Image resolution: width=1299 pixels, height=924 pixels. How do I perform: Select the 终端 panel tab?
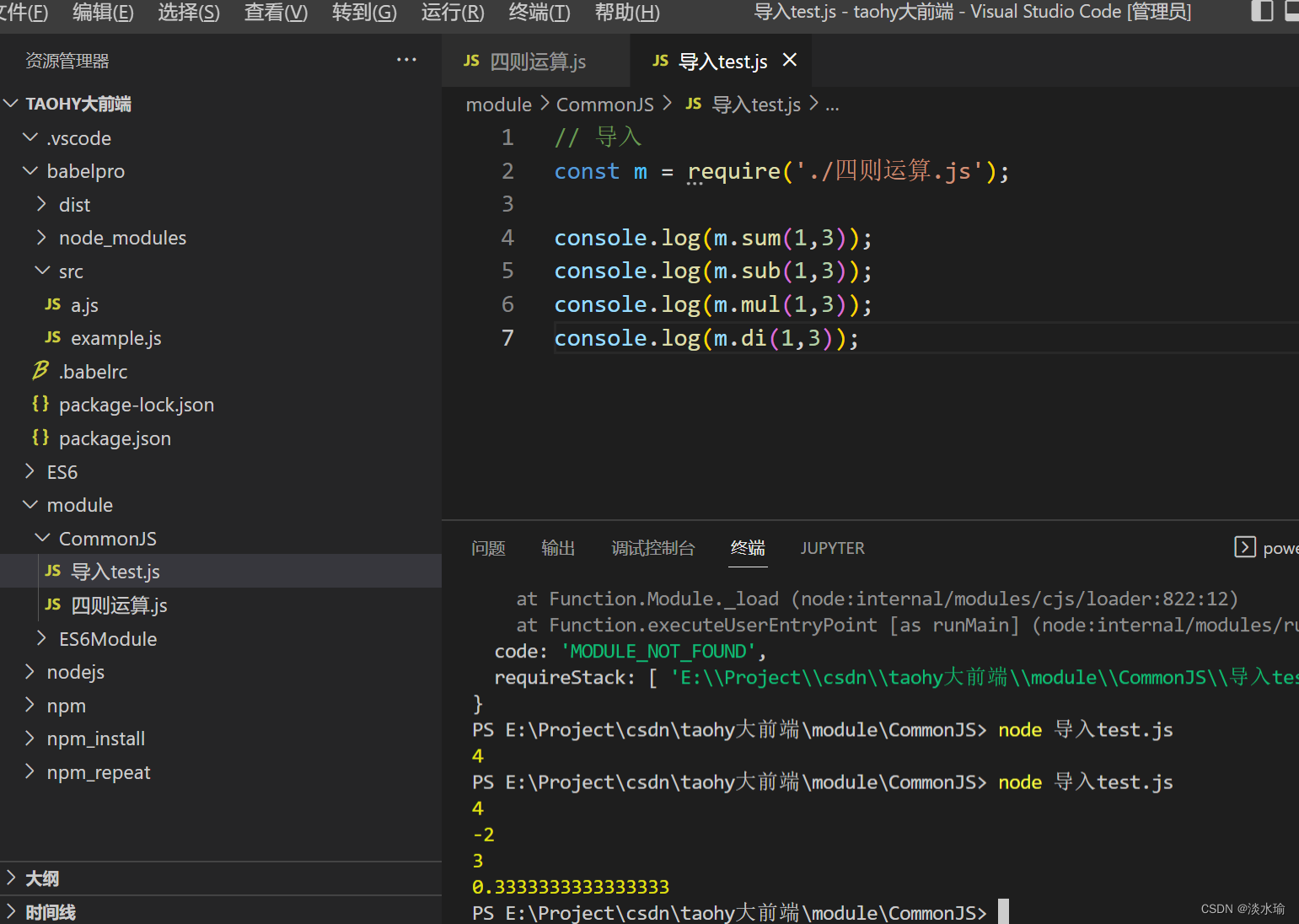pyautogui.click(x=748, y=548)
